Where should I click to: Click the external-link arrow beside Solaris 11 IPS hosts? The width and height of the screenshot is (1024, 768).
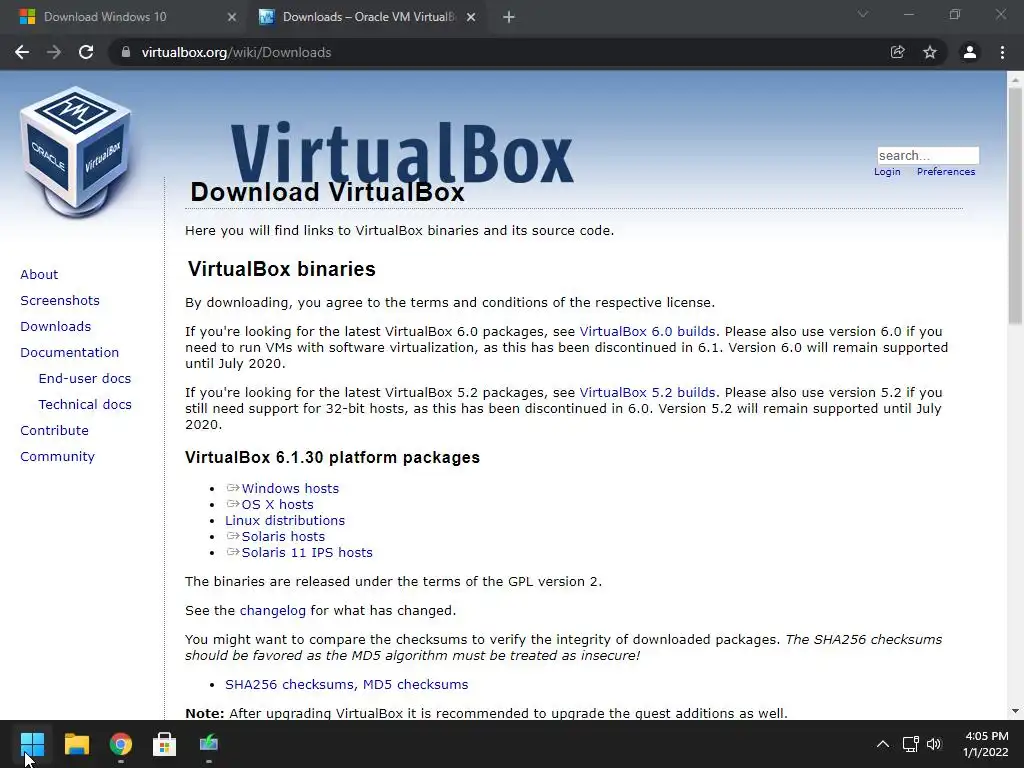coord(232,552)
